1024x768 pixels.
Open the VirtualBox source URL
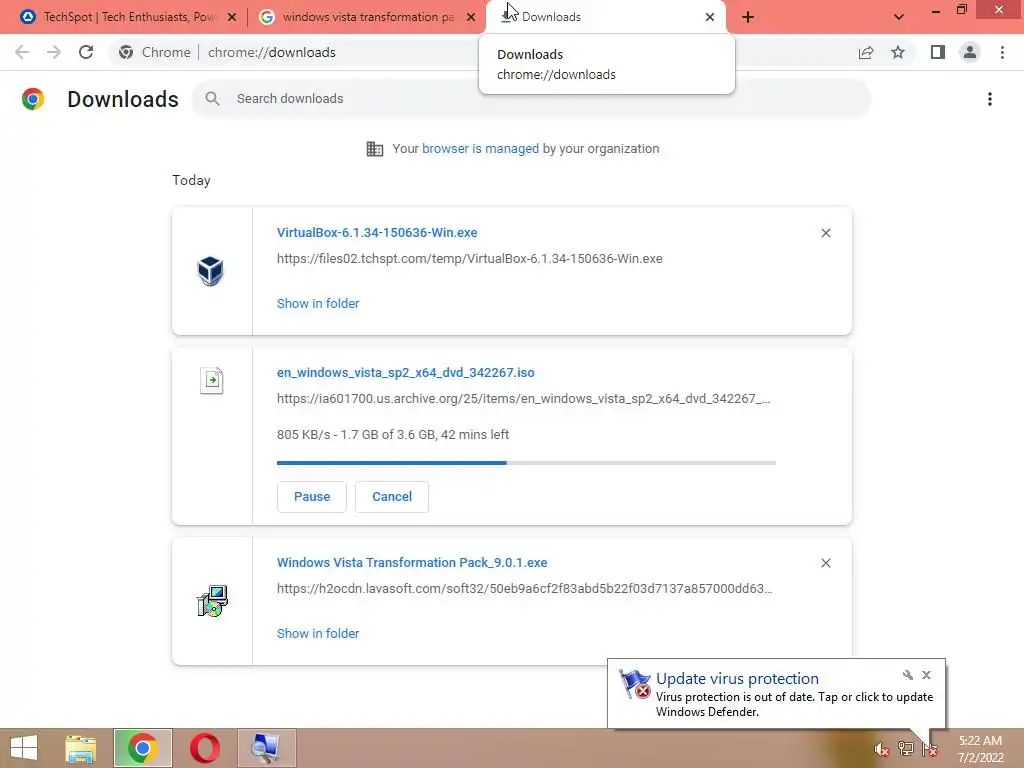pyautogui.click(x=470, y=259)
